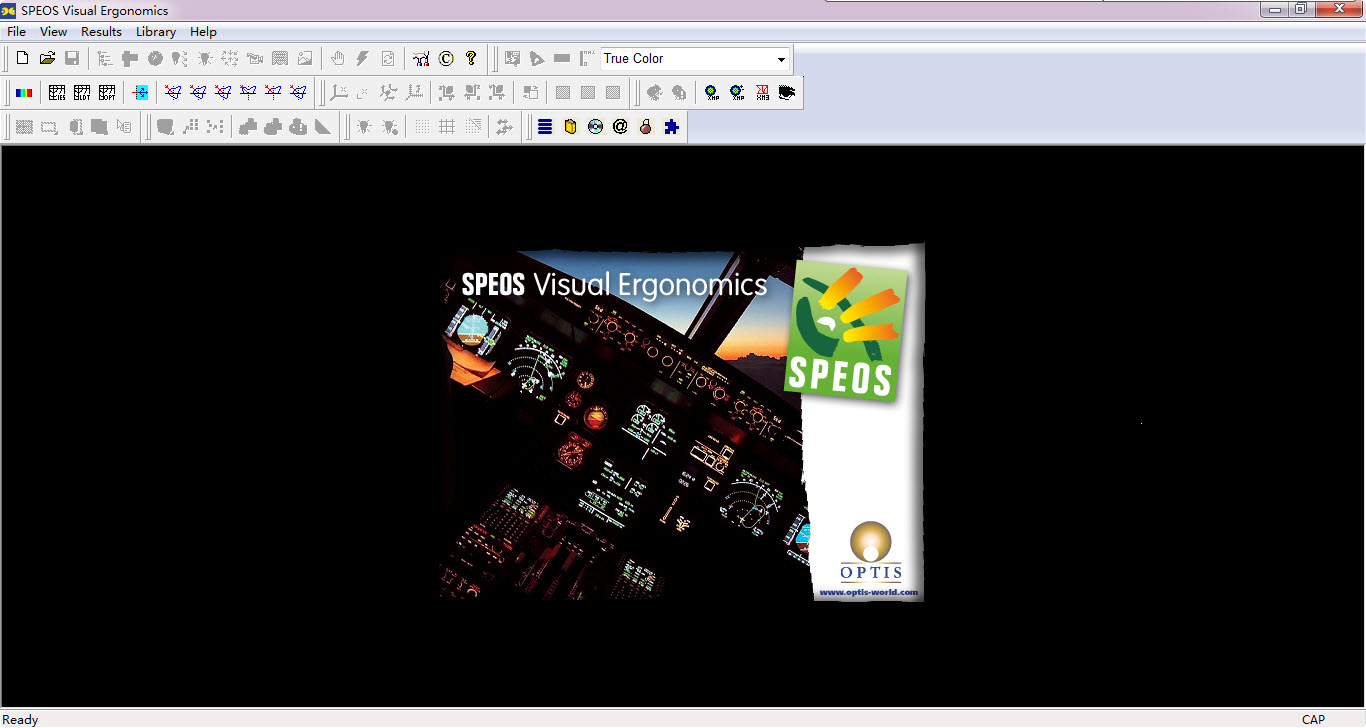Click the red flask icon
The height and width of the screenshot is (728, 1366).
645,127
